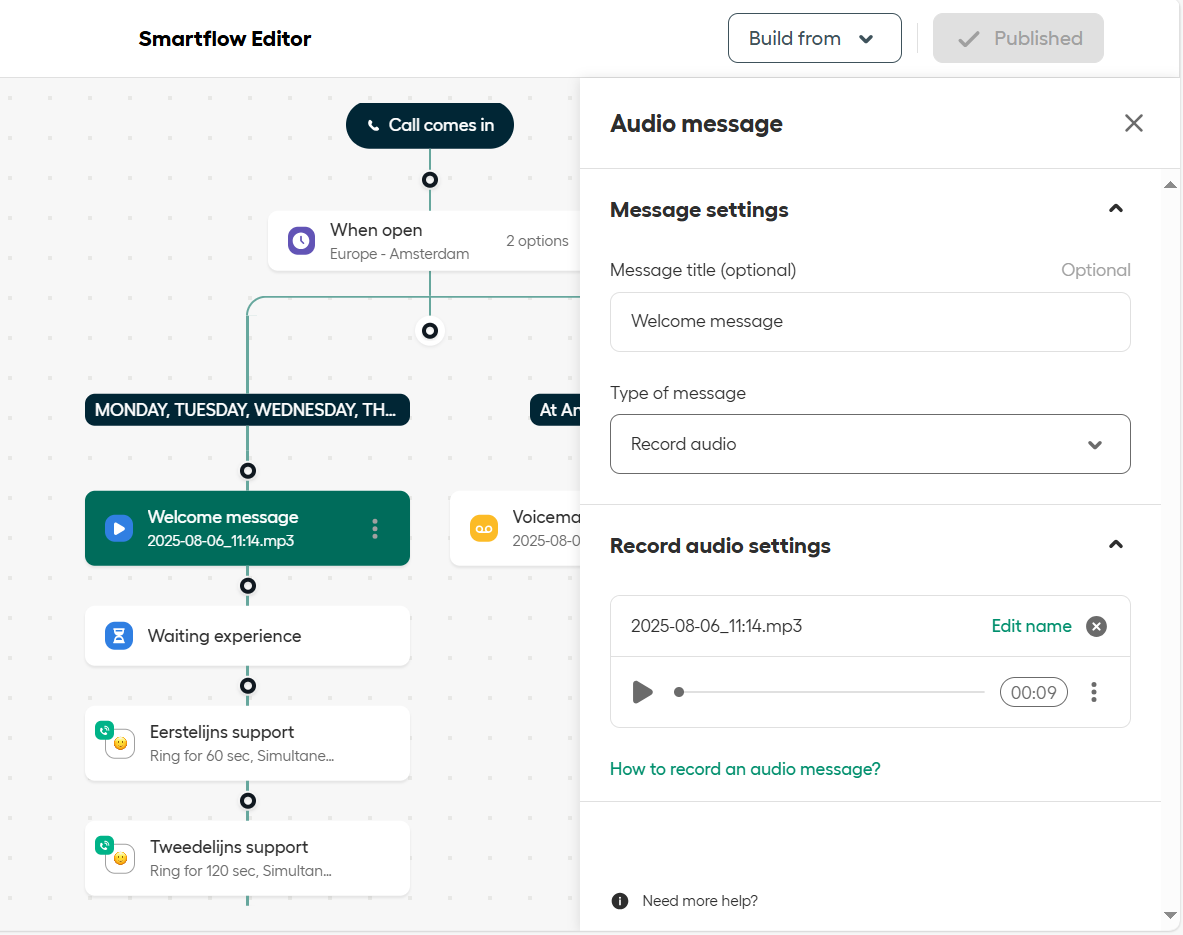
Task: Click the hourglass Waiting experience icon
Action: click(x=119, y=636)
